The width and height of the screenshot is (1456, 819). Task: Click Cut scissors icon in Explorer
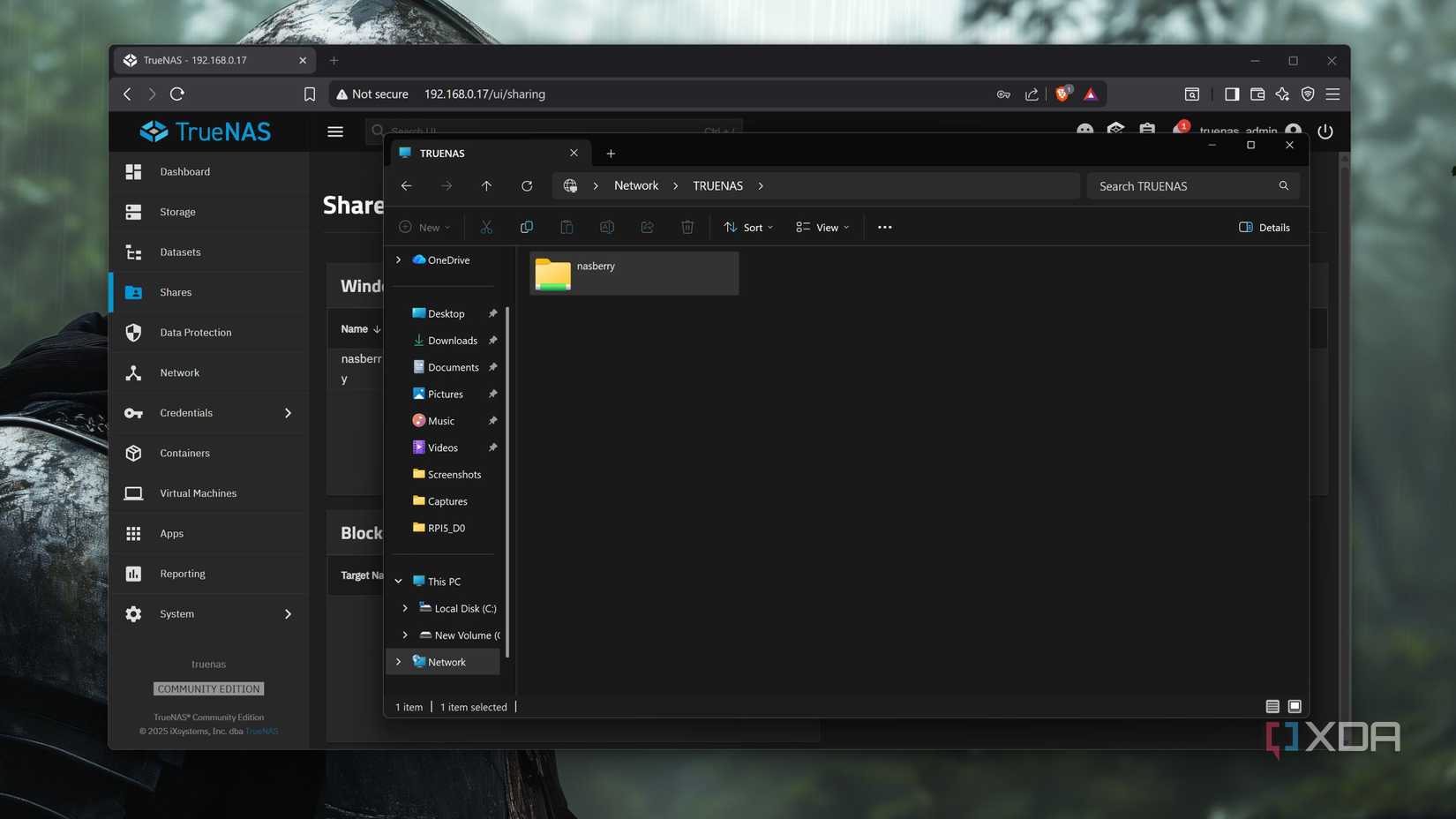[486, 228]
